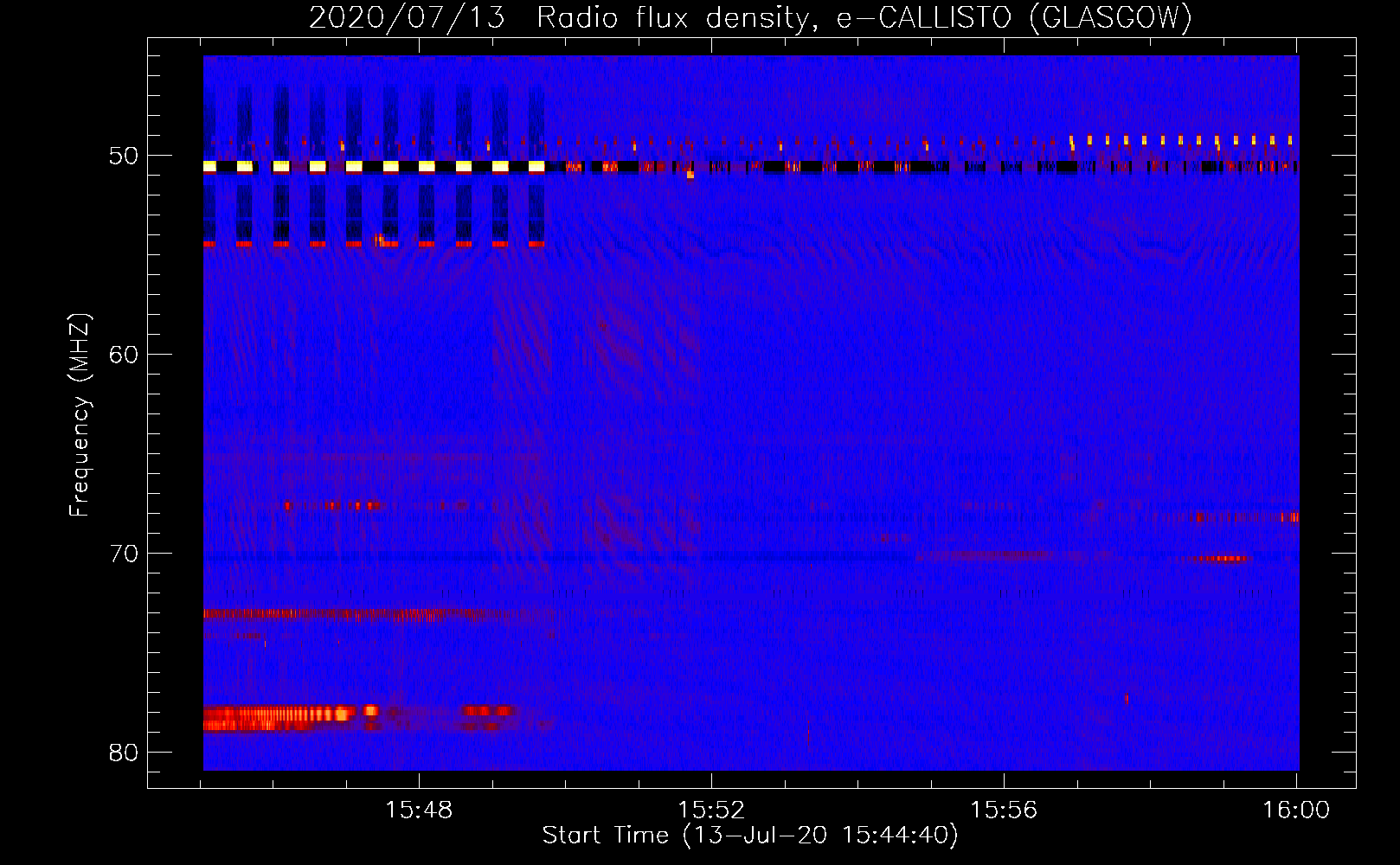Click the 80 frequency tick label
1400x865 pixels.
click(124, 753)
